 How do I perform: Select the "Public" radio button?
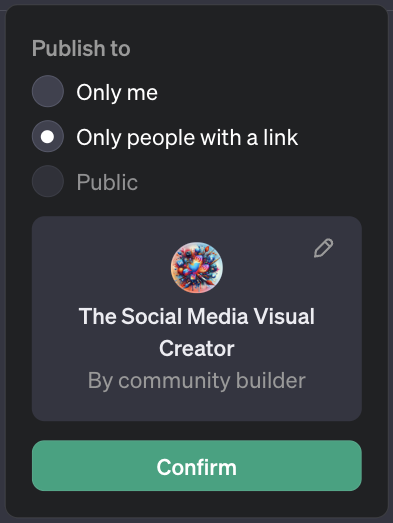48,181
